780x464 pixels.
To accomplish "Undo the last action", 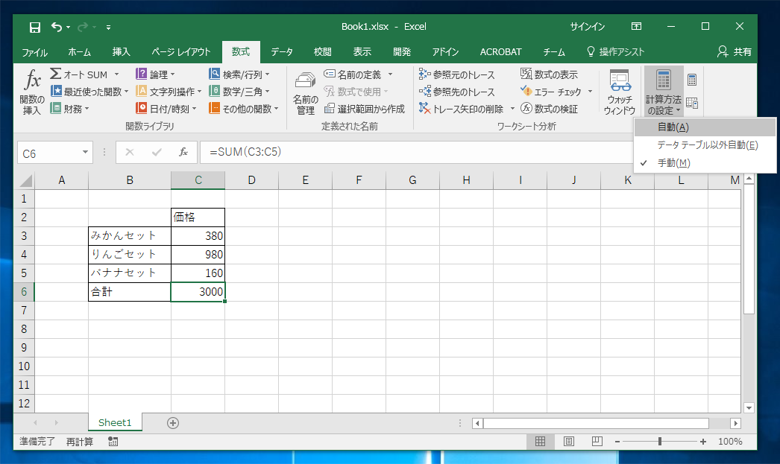I will click(x=56, y=27).
